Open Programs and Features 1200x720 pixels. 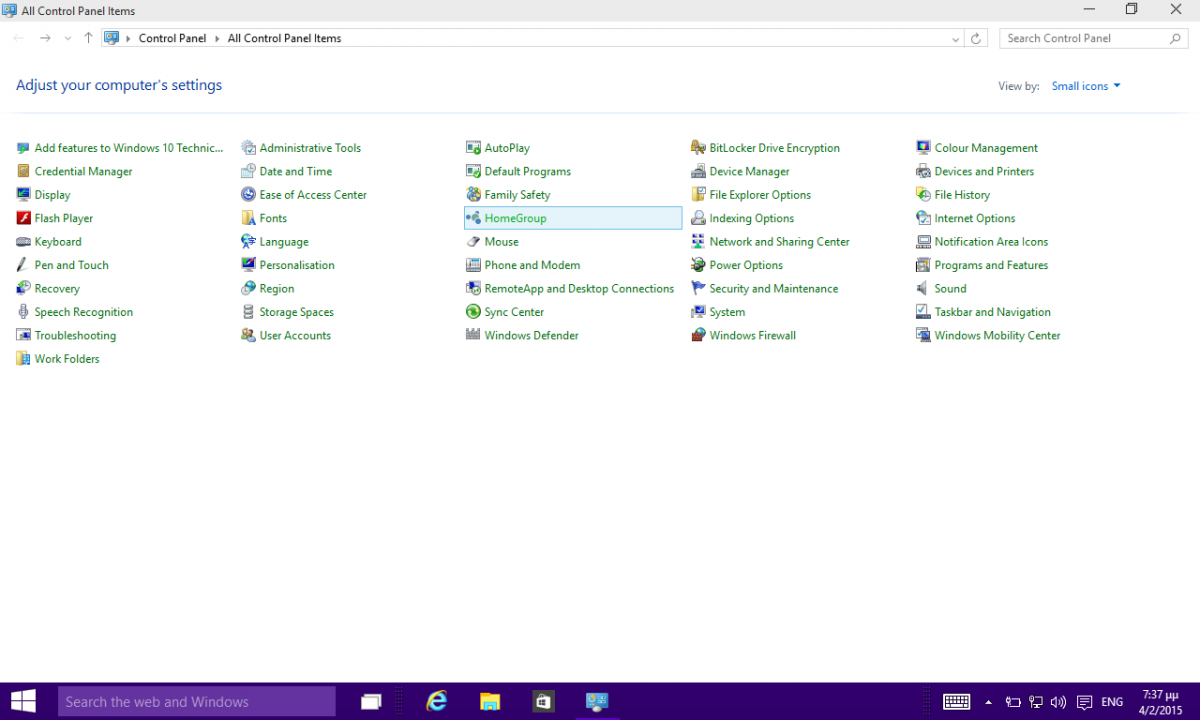coord(991,265)
